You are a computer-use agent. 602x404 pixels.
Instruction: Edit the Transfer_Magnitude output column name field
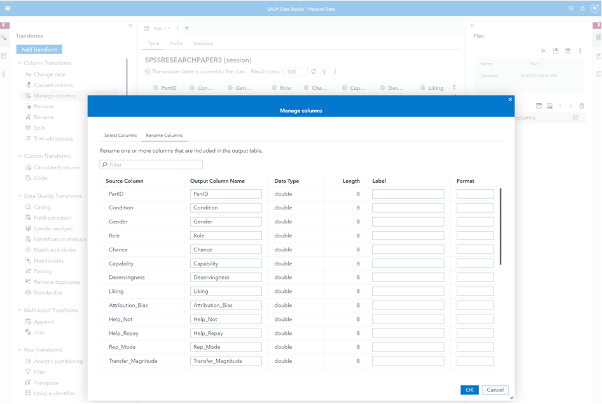226,361
